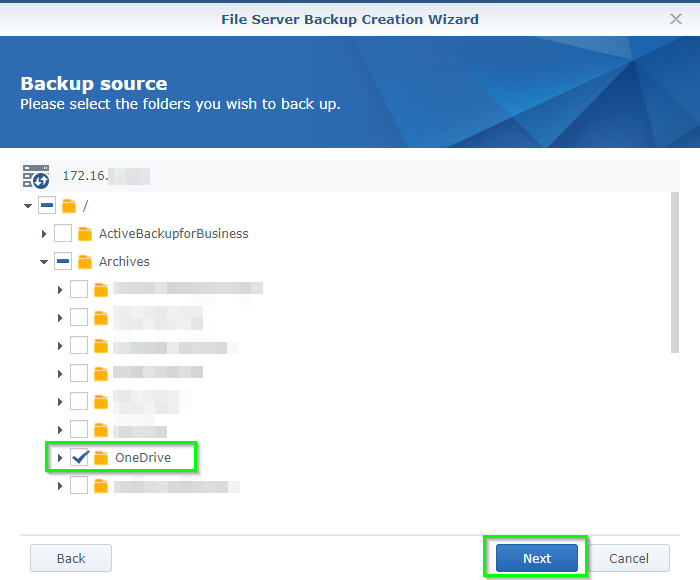The height and width of the screenshot is (580, 700).
Task: Expand the ActiveBackupforBusiness folder arrow
Action: pos(44,234)
